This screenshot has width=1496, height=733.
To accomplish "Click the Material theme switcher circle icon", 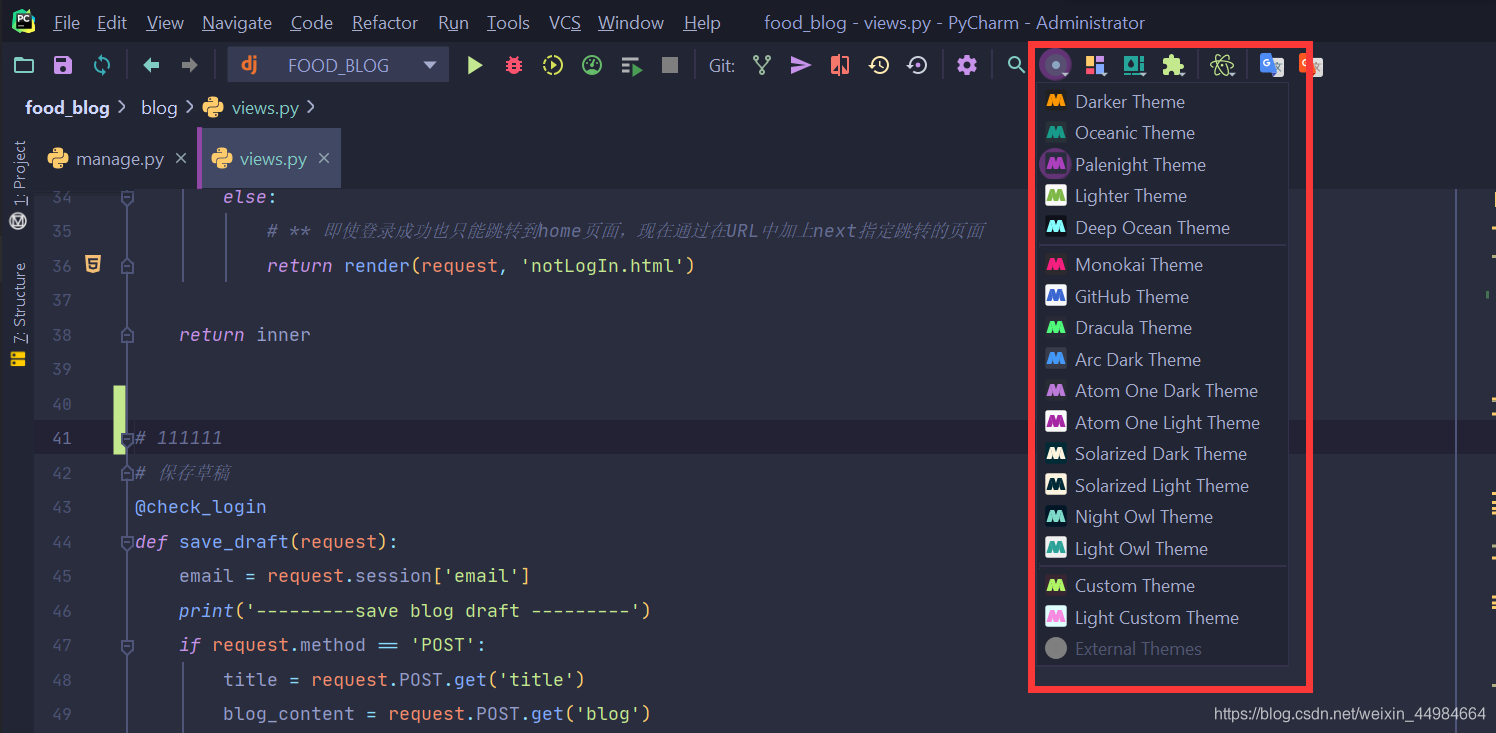I will click(x=1055, y=66).
